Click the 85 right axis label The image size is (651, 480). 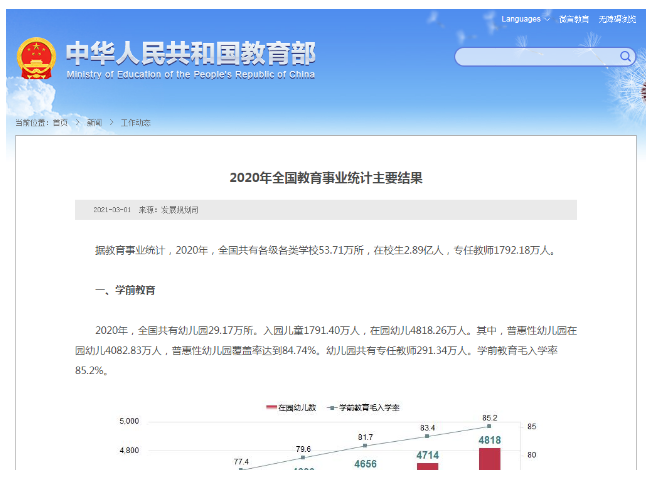click(x=531, y=426)
